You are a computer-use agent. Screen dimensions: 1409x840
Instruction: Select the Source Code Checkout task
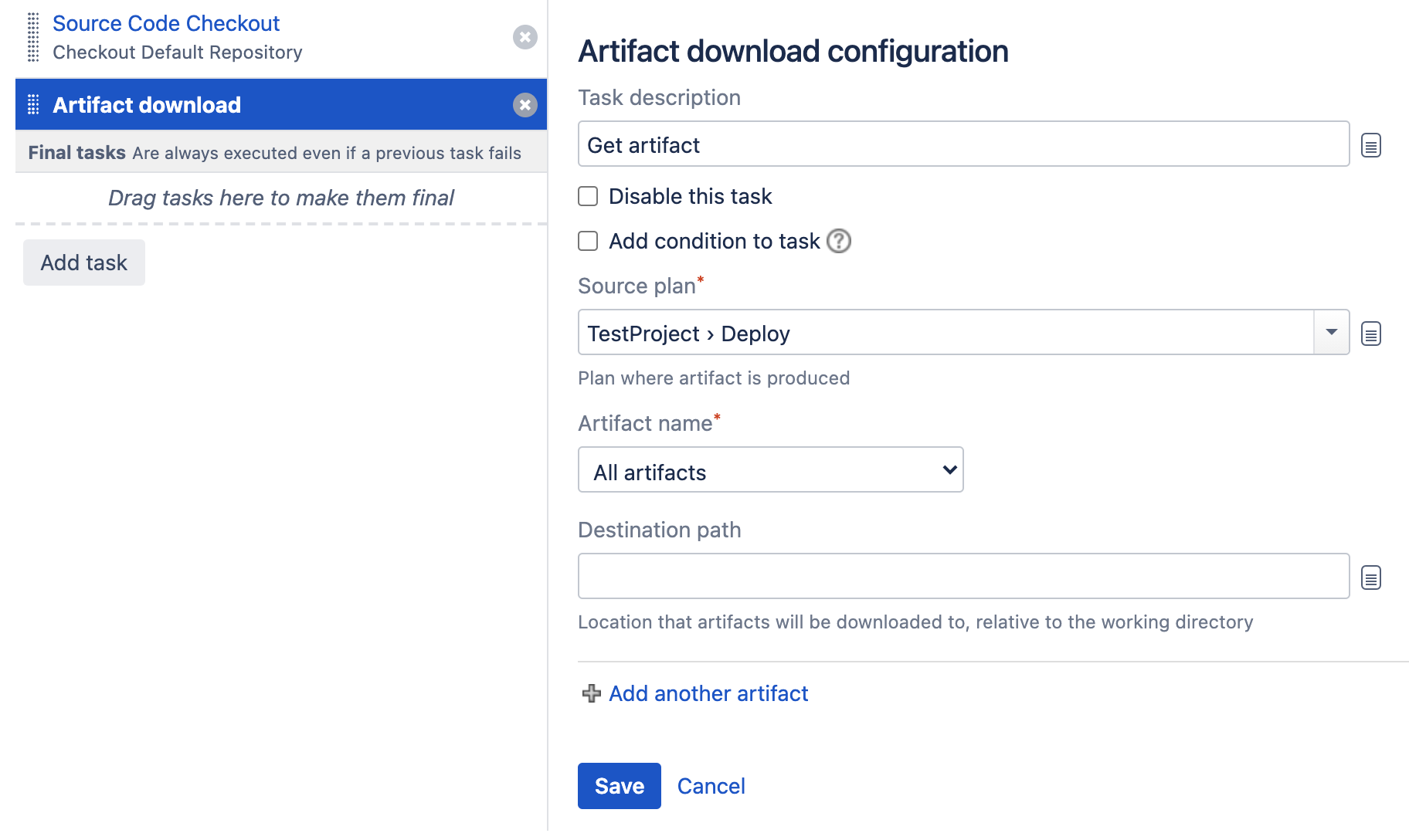[166, 23]
